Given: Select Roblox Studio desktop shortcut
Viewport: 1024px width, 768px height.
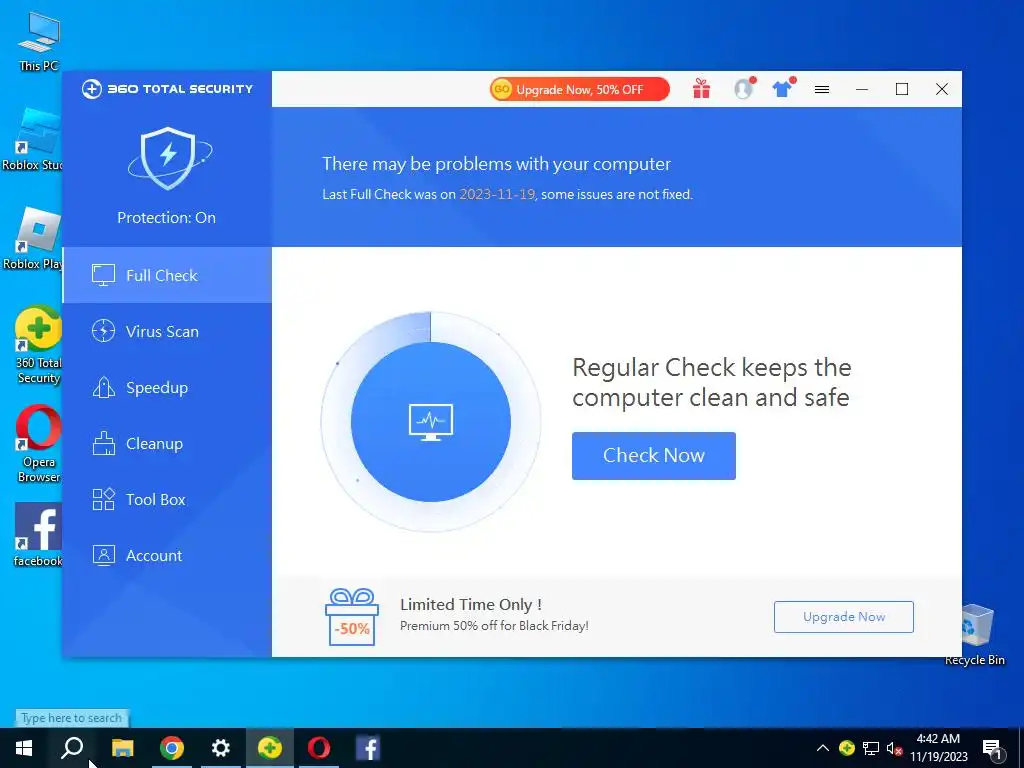Looking at the screenshot, I should [x=33, y=140].
